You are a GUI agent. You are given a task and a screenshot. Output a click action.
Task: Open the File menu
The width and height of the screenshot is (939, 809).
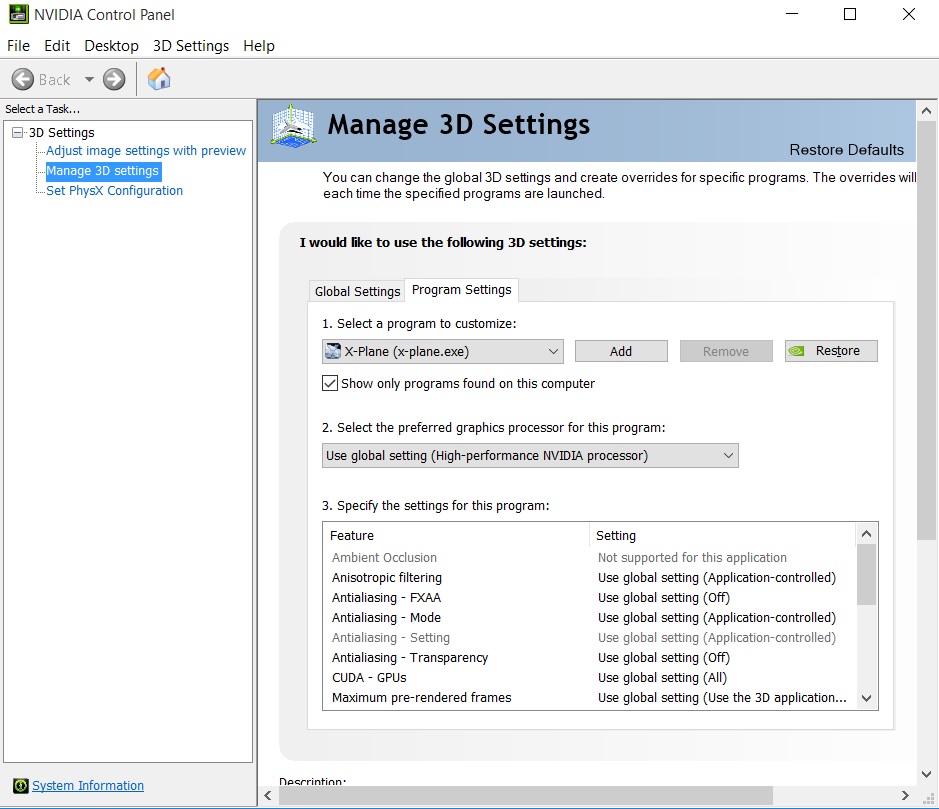[x=19, y=46]
